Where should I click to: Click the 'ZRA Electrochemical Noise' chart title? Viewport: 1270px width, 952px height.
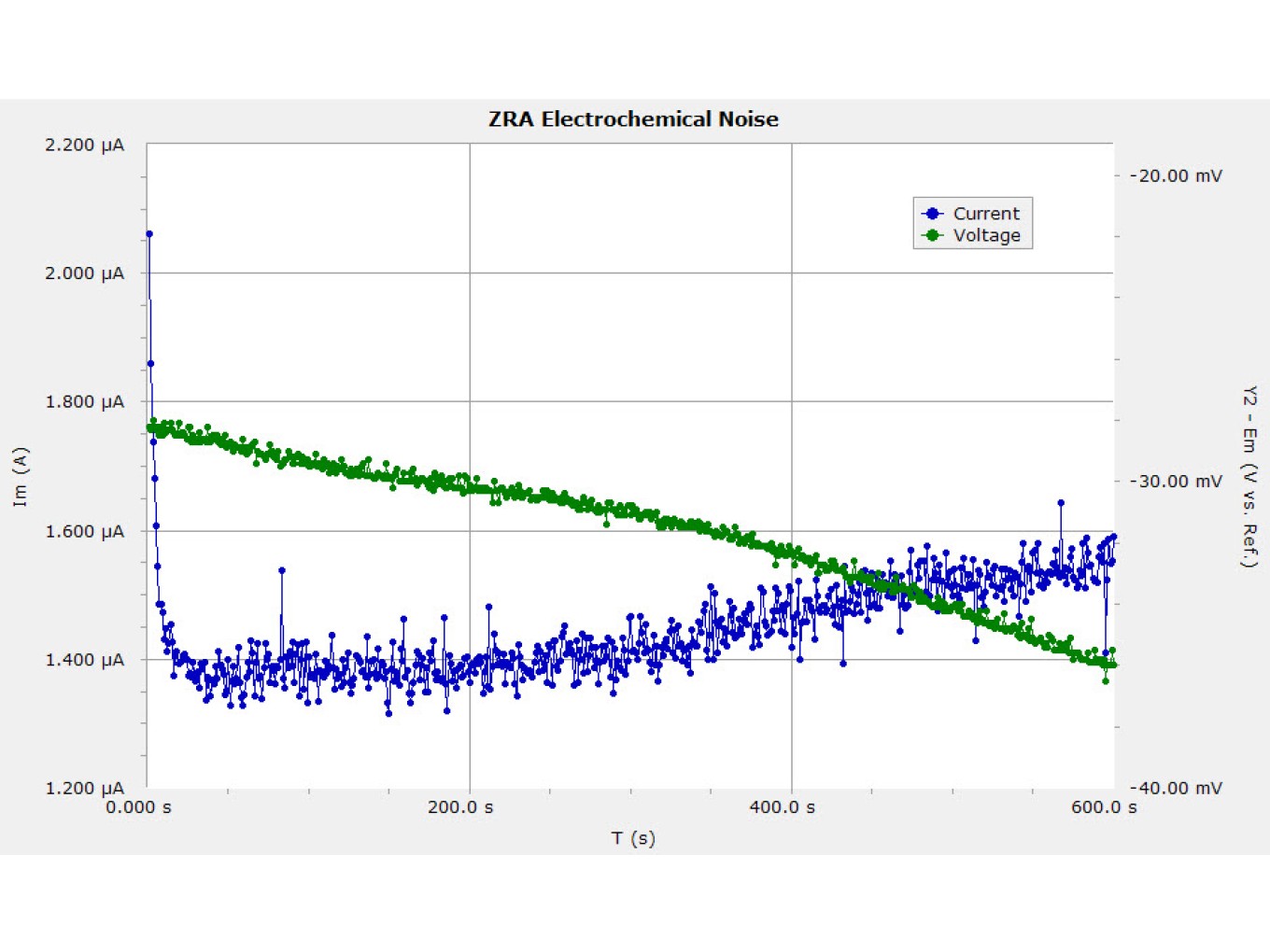pos(633,119)
